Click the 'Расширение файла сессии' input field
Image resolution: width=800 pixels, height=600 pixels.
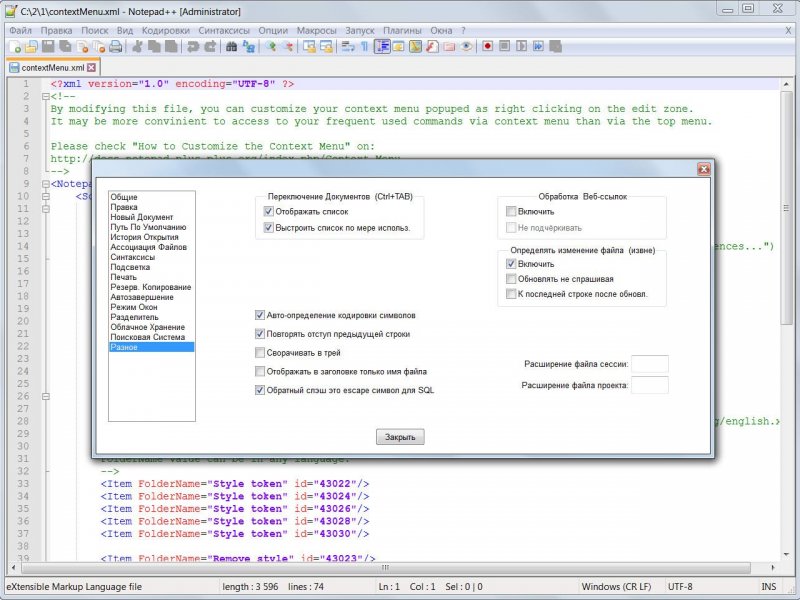click(x=649, y=364)
